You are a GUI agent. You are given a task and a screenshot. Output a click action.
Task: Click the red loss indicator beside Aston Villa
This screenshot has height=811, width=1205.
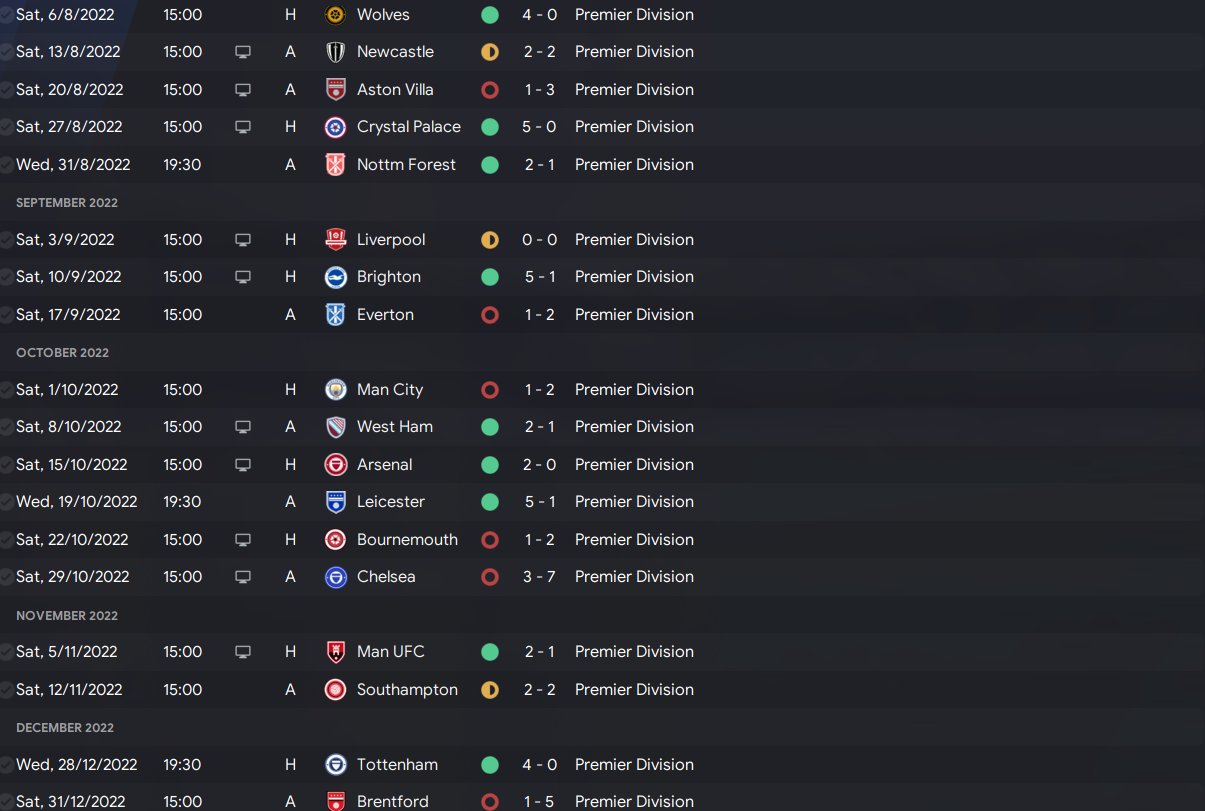pyautogui.click(x=489, y=90)
